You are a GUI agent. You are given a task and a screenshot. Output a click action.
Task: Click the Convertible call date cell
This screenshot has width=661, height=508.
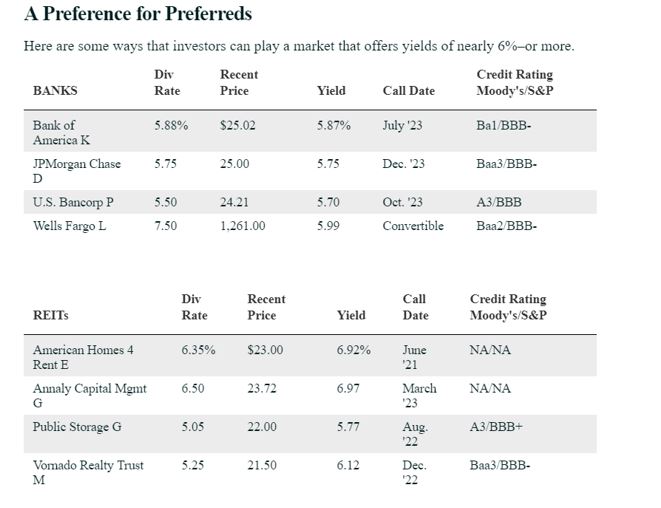[x=413, y=226]
